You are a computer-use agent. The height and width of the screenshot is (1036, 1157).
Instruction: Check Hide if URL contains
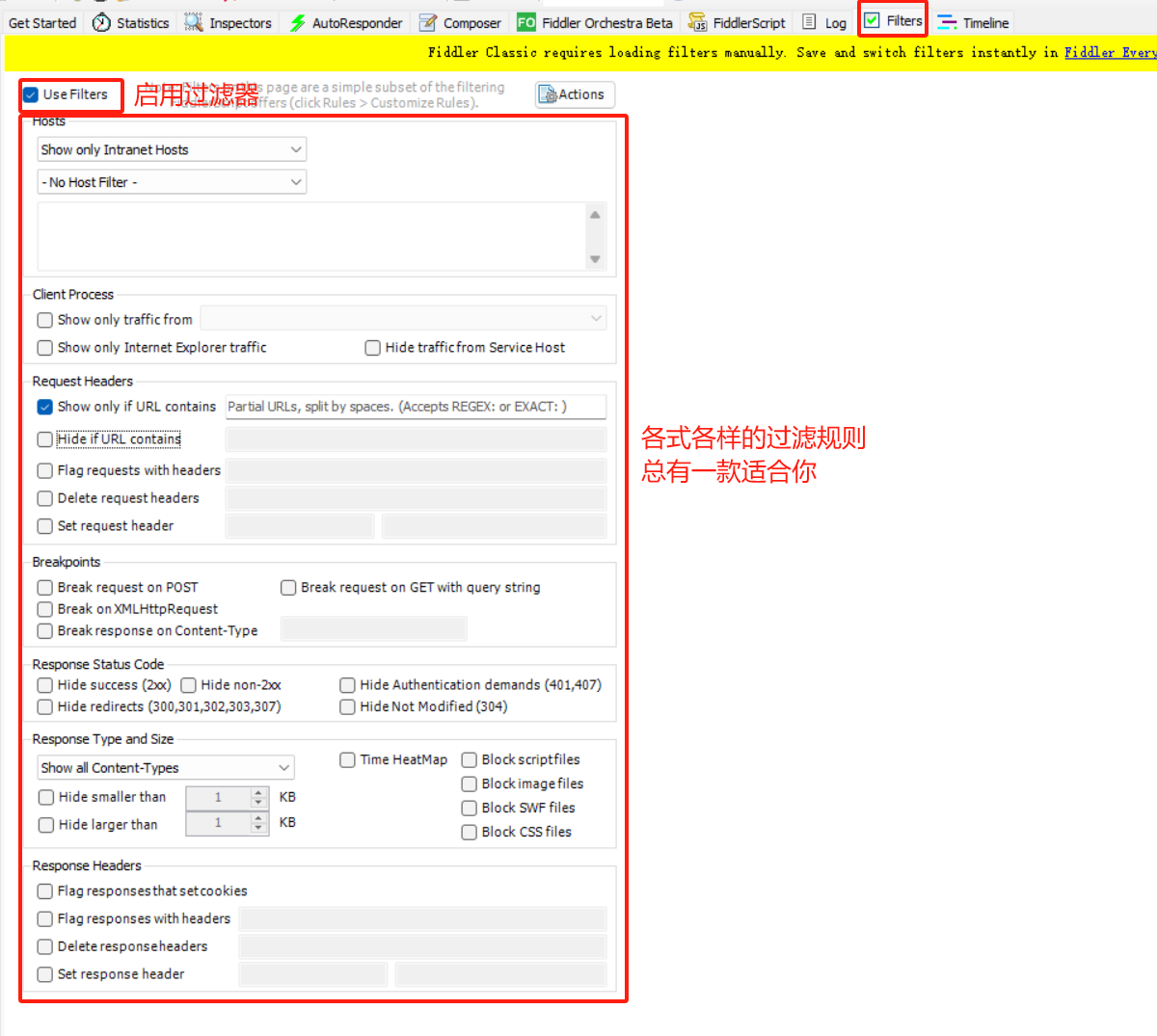click(45, 439)
